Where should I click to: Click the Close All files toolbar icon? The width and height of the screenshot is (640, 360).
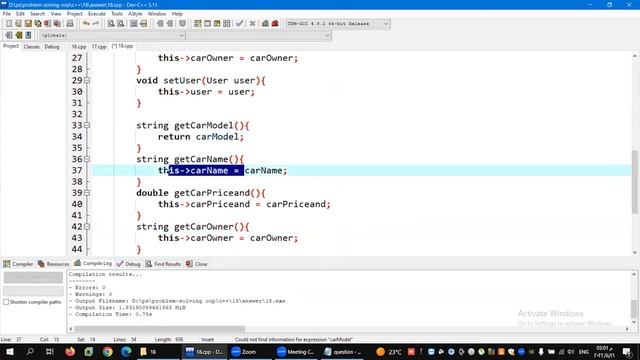click(x=58, y=24)
